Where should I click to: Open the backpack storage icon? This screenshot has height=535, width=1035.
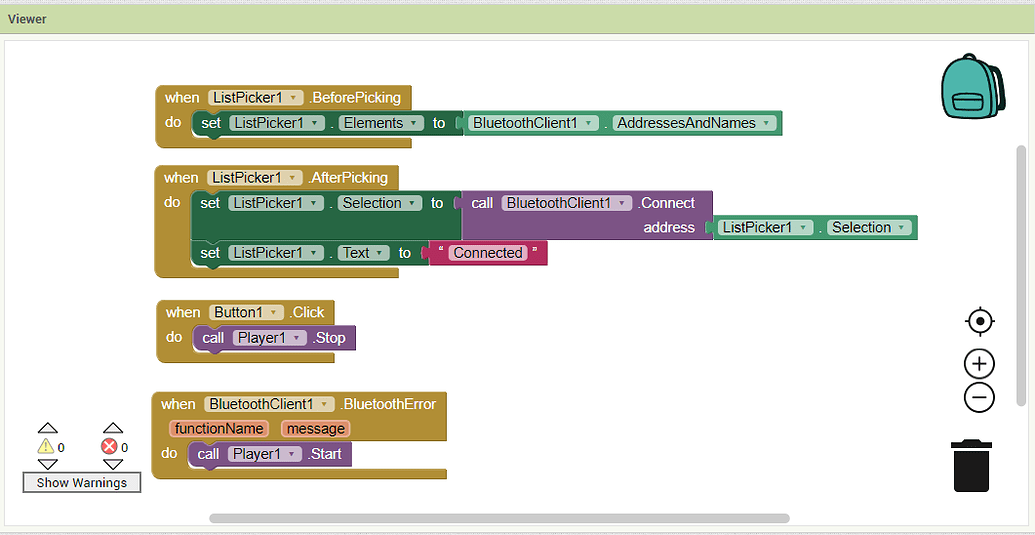pyautogui.click(x=971, y=88)
